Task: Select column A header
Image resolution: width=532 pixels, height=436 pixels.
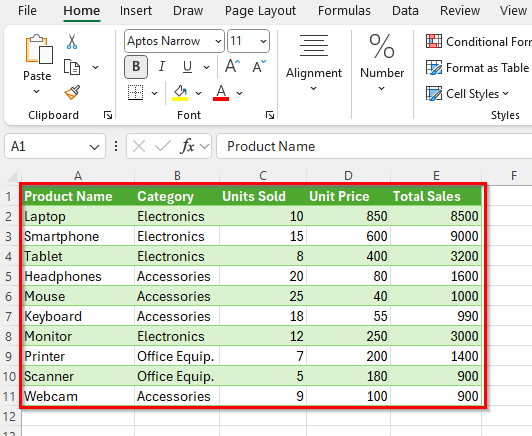Action: [78, 176]
